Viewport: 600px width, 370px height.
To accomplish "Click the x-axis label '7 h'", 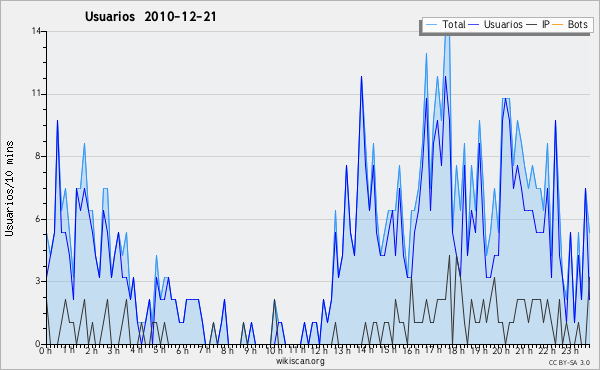I will coord(205,350).
